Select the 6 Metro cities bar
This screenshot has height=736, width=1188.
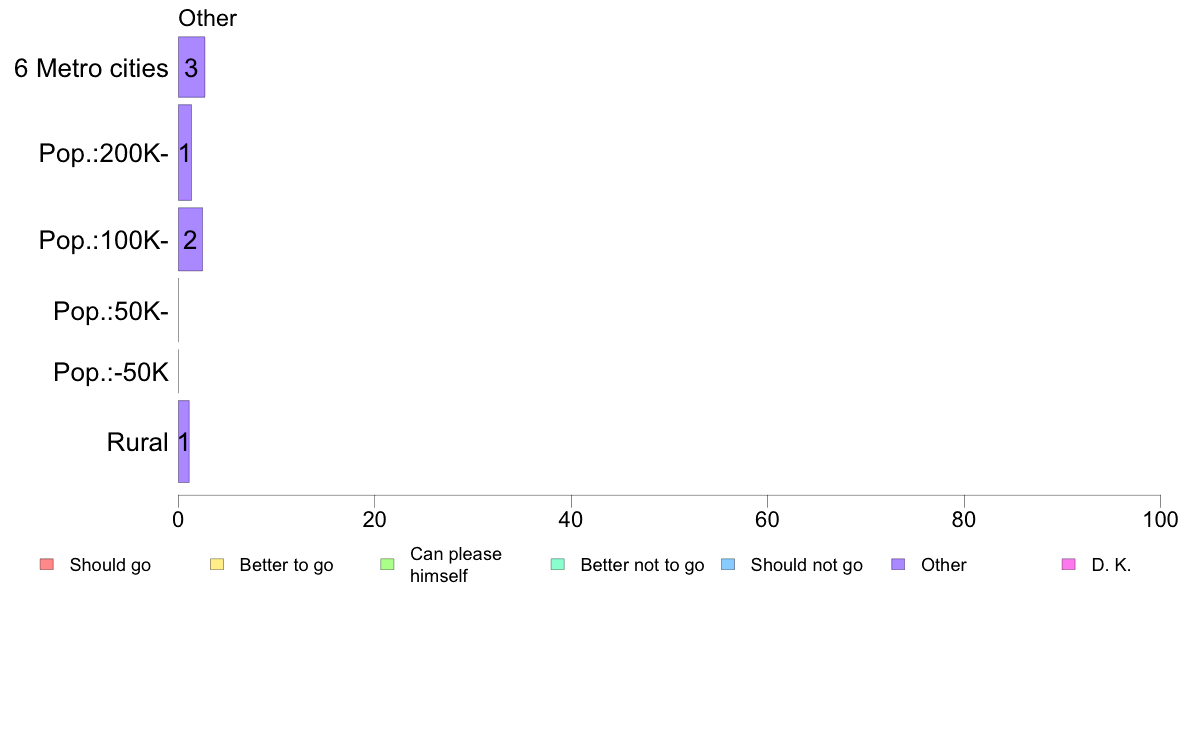(x=192, y=67)
